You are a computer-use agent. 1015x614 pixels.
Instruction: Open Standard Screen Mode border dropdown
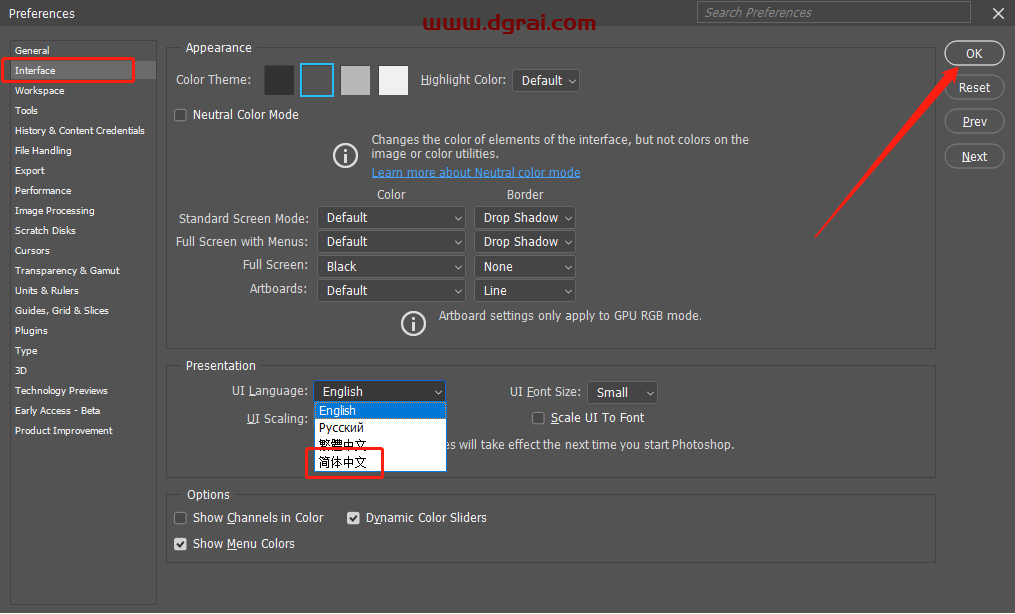525,218
